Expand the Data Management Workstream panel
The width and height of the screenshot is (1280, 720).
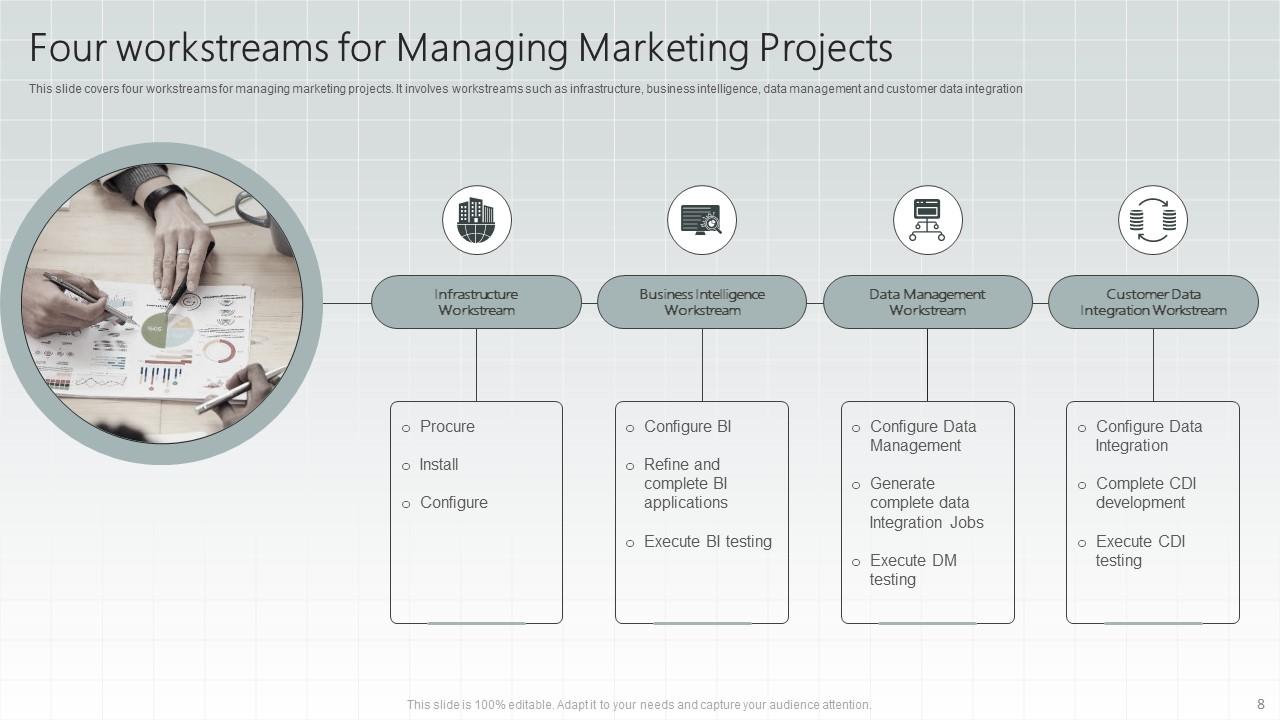click(928, 512)
